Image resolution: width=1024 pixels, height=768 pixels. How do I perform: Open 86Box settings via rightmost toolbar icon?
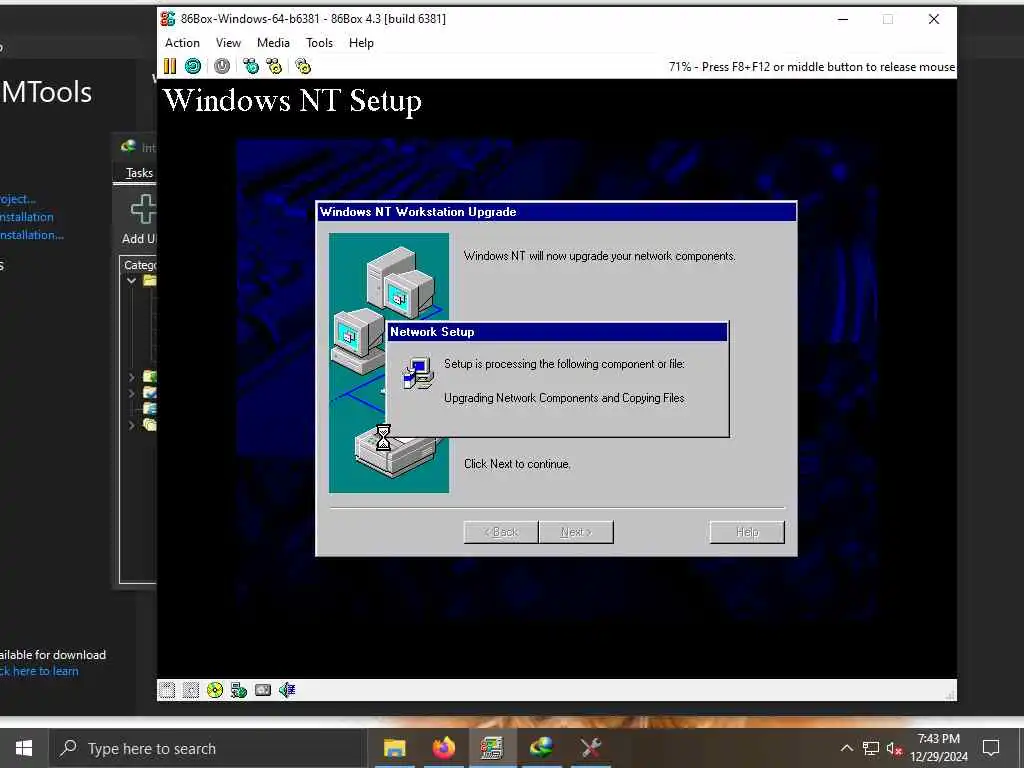pyautogui.click(x=303, y=66)
